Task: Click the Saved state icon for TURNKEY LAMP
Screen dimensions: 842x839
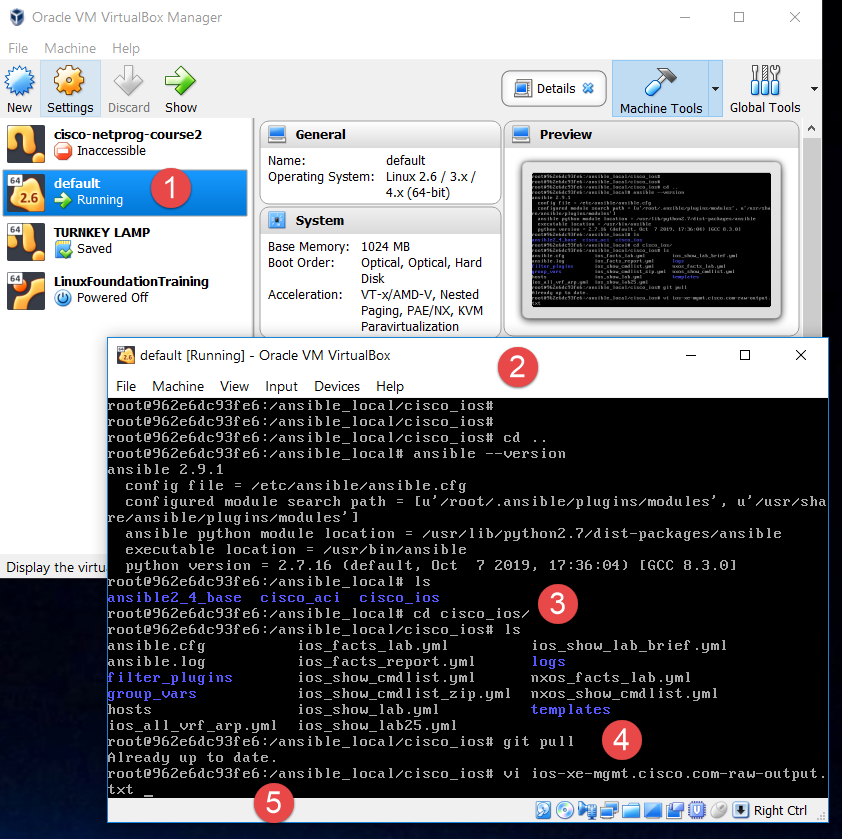Action: pyautogui.click(x=63, y=249)
